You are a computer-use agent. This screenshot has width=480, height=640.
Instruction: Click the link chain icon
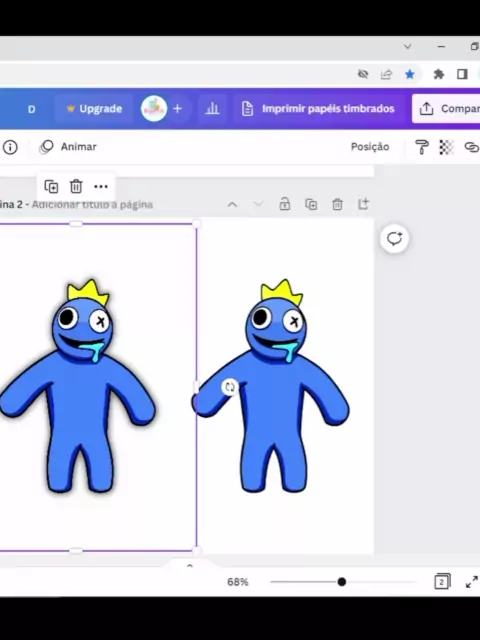471,147
